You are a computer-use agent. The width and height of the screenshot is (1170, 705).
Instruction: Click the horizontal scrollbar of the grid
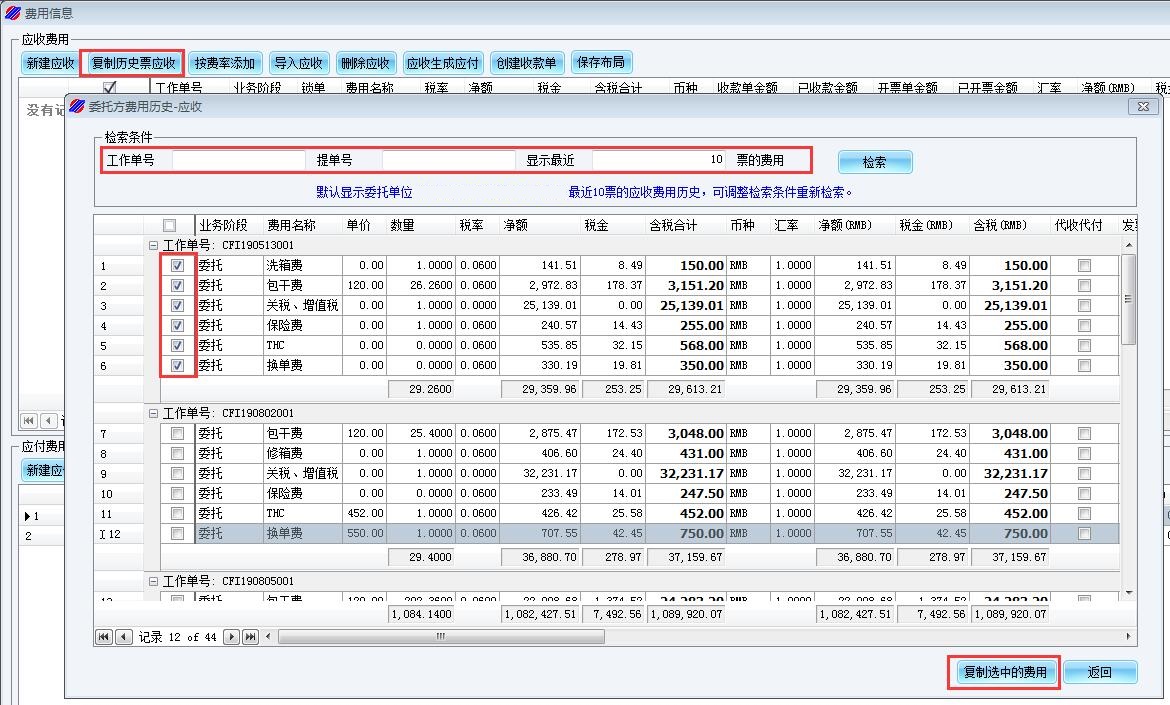(x=700, y=637)
